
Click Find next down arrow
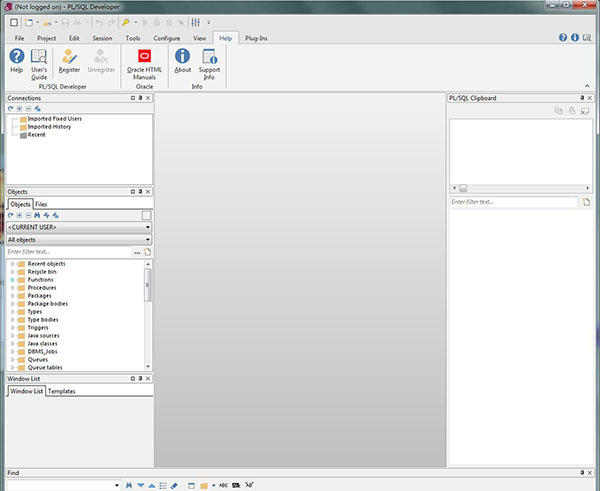point(141,485)
